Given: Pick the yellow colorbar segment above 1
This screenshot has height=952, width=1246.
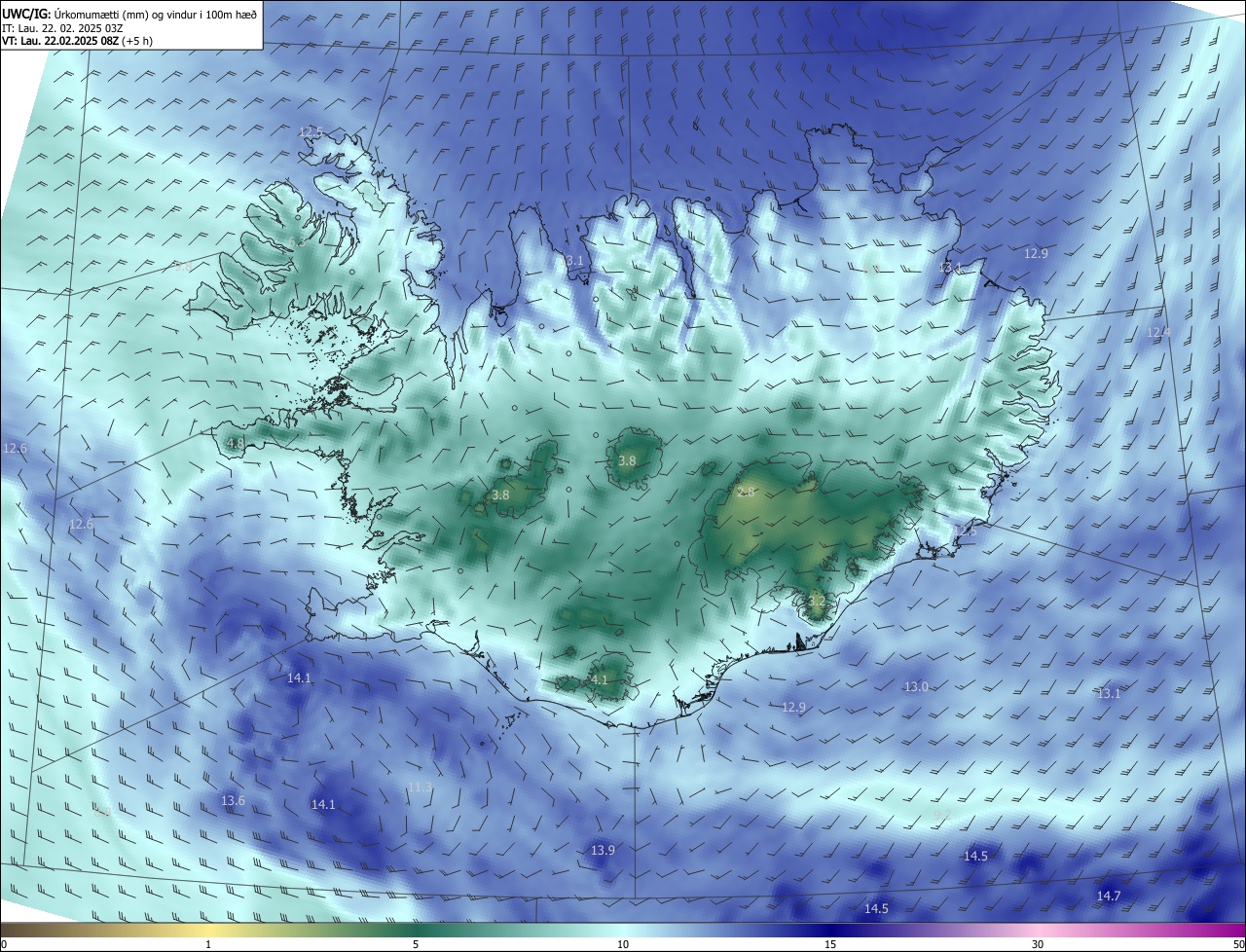Looking at the screenshot, I should coord(208,930).
